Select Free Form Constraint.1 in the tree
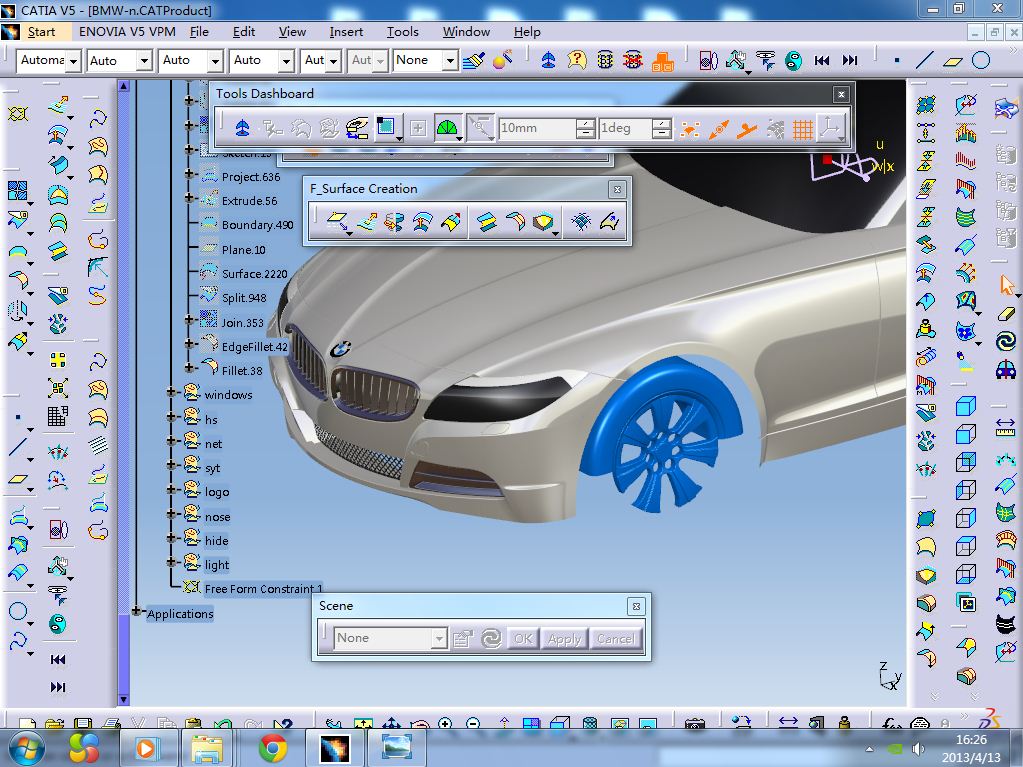The width and height of the screenshot is (1023, 767). tap(264, 589)
